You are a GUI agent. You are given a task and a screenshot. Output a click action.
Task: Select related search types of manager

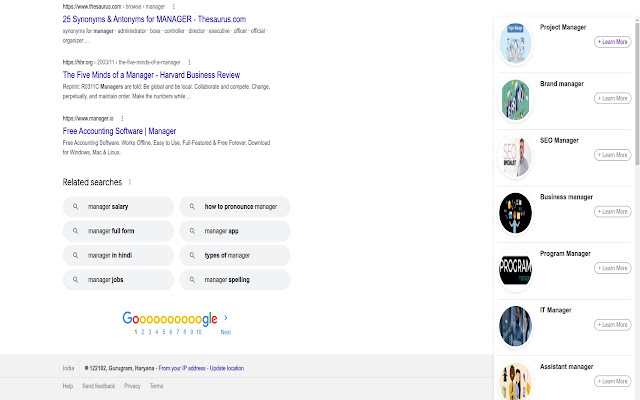(235, 256)
